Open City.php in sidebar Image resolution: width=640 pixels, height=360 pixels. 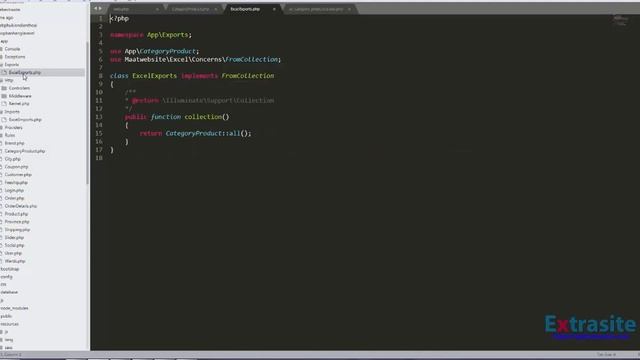pos(12,159)
